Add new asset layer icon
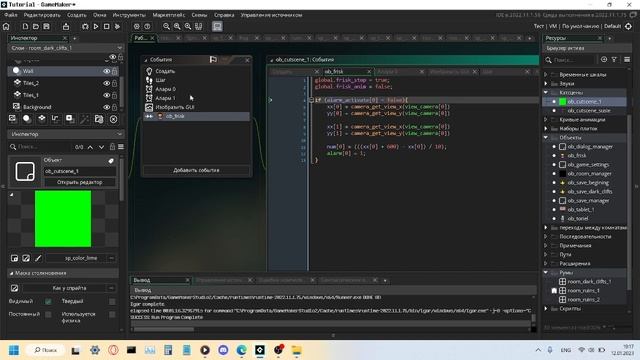Viewport: 640px width, 360px height. [70, 119]
